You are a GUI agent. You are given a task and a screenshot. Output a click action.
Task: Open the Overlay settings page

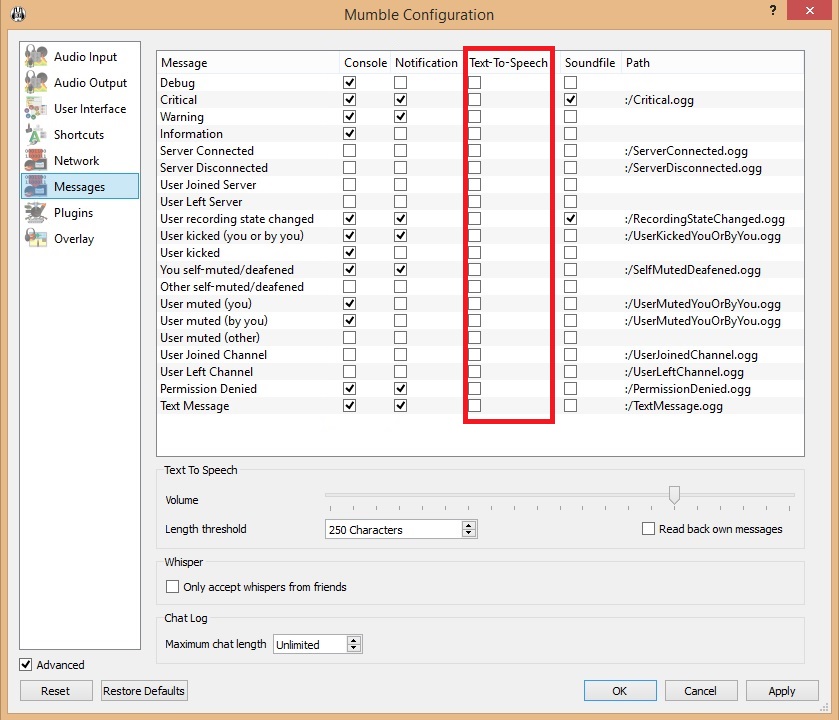[80, 239]
